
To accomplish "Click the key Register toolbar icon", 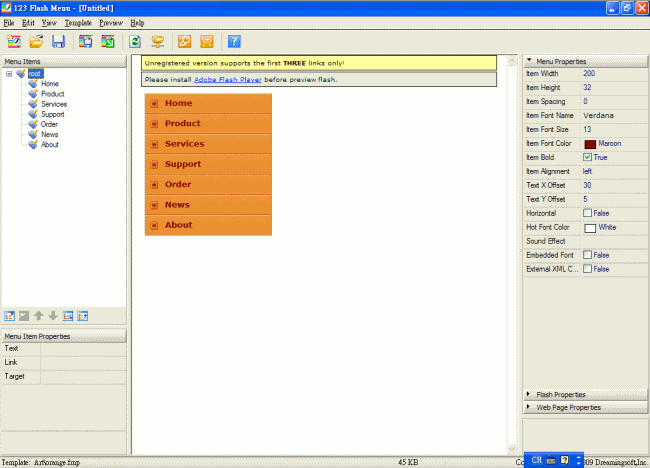I will point(184,41).
